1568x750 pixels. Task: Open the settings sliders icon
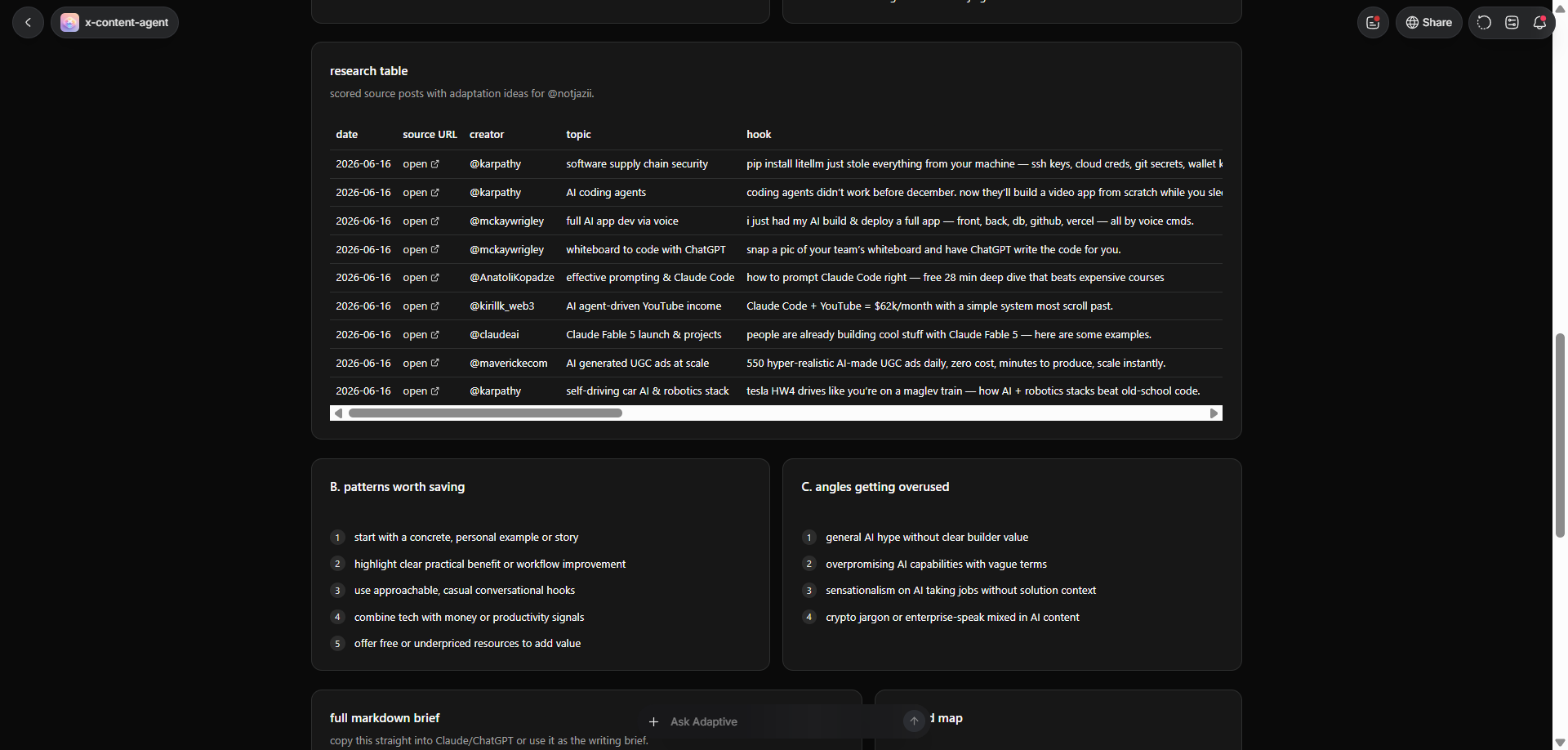1512,22
